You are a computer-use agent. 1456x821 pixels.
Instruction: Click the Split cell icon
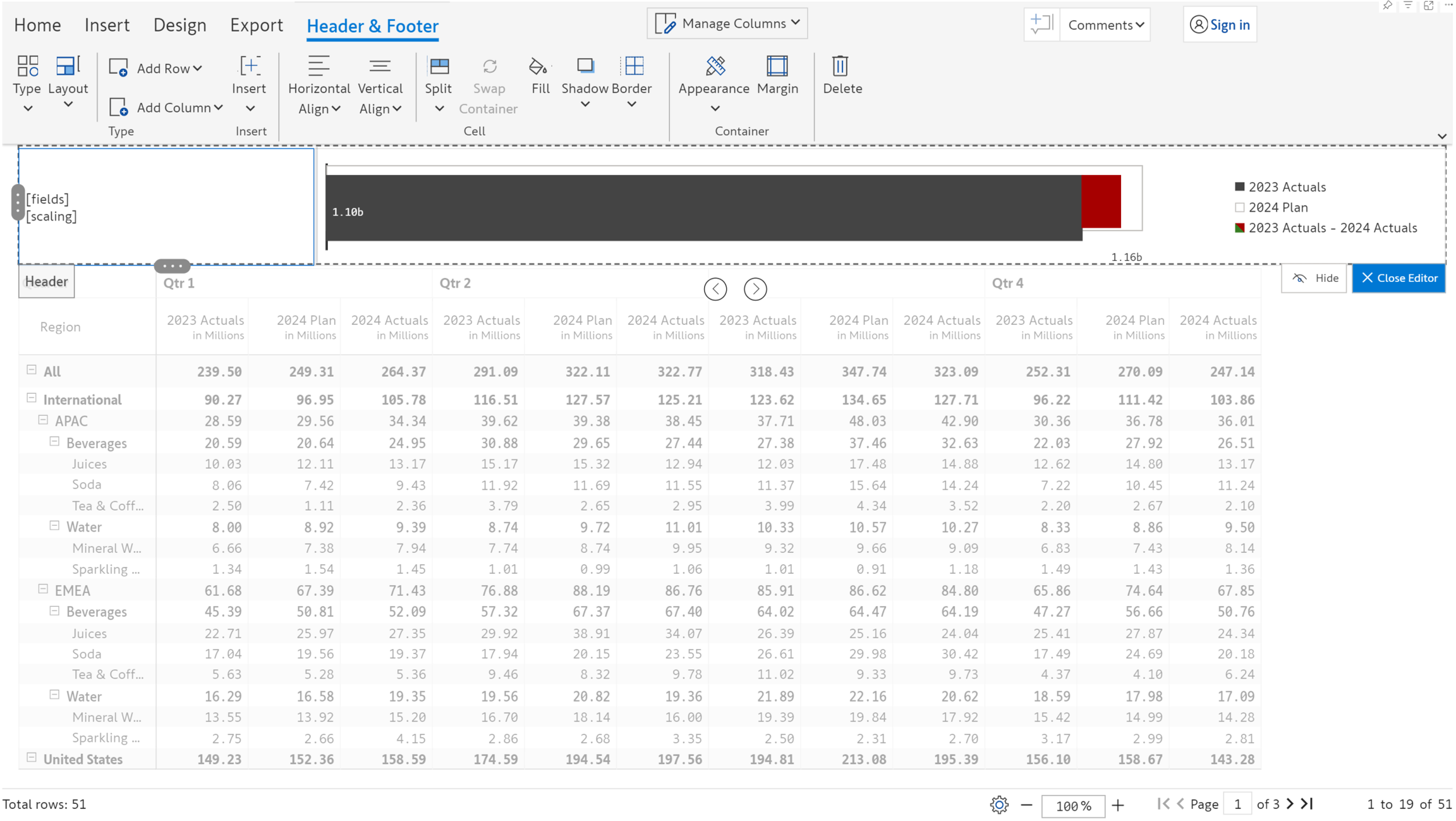pos(439,67)
